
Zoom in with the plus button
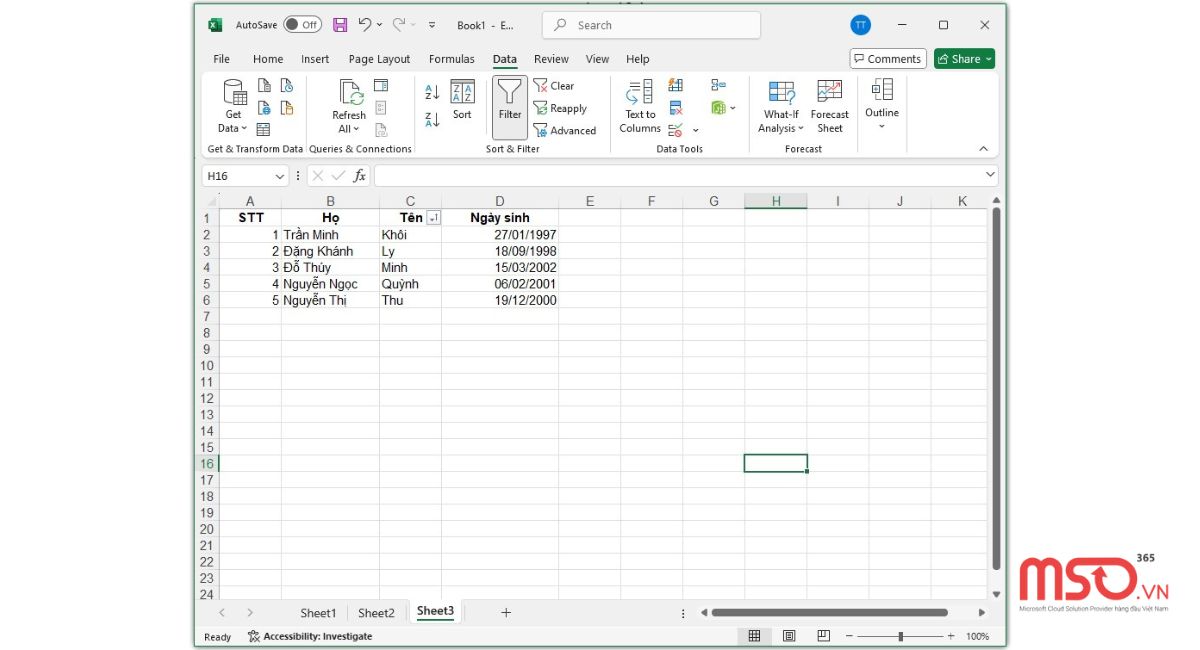pos(951,636)
